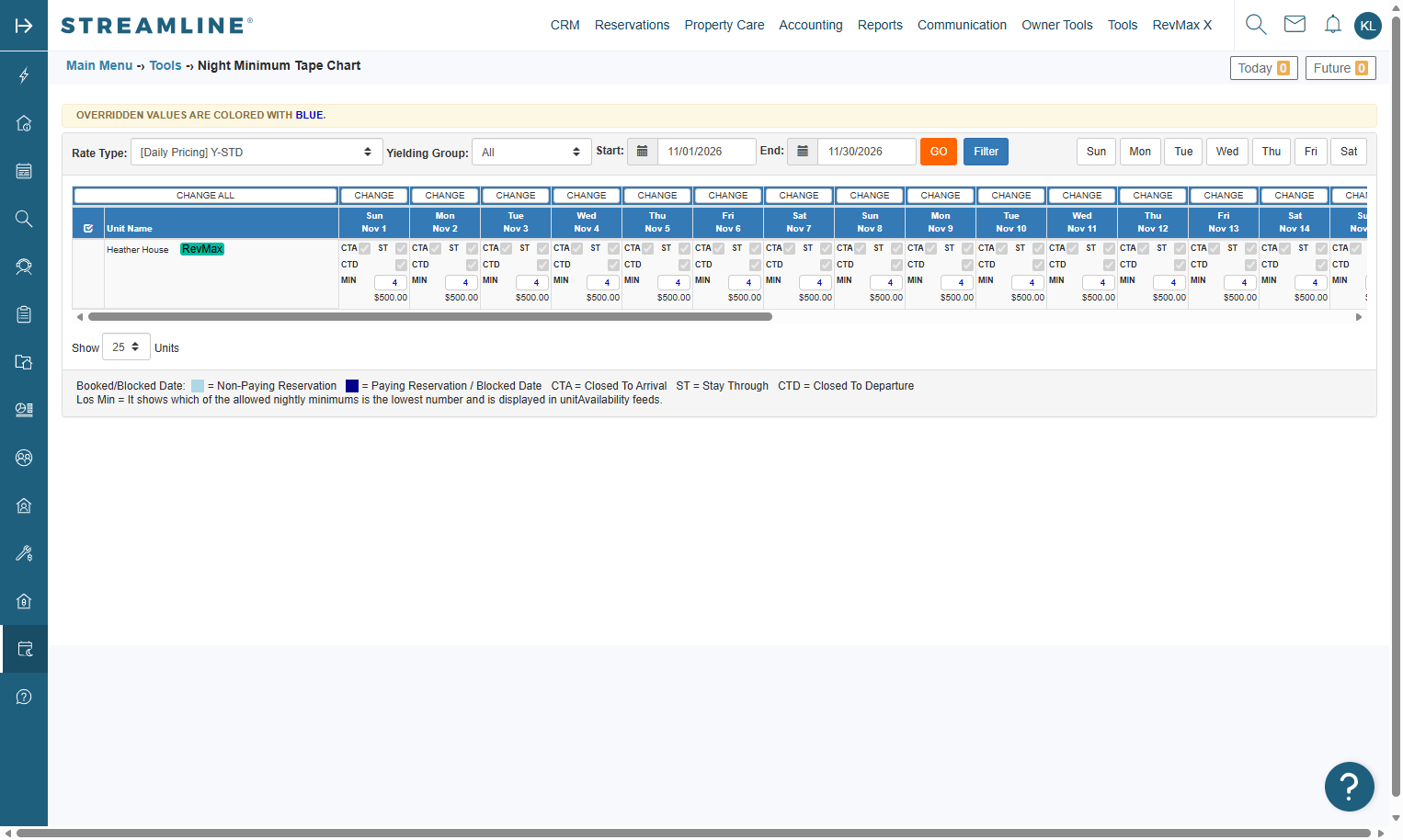Image resolution: width=1403 pixels, height=840 pixels.
Task: Open the Yielding Group dropdown
Action: [x=531, y=152]
